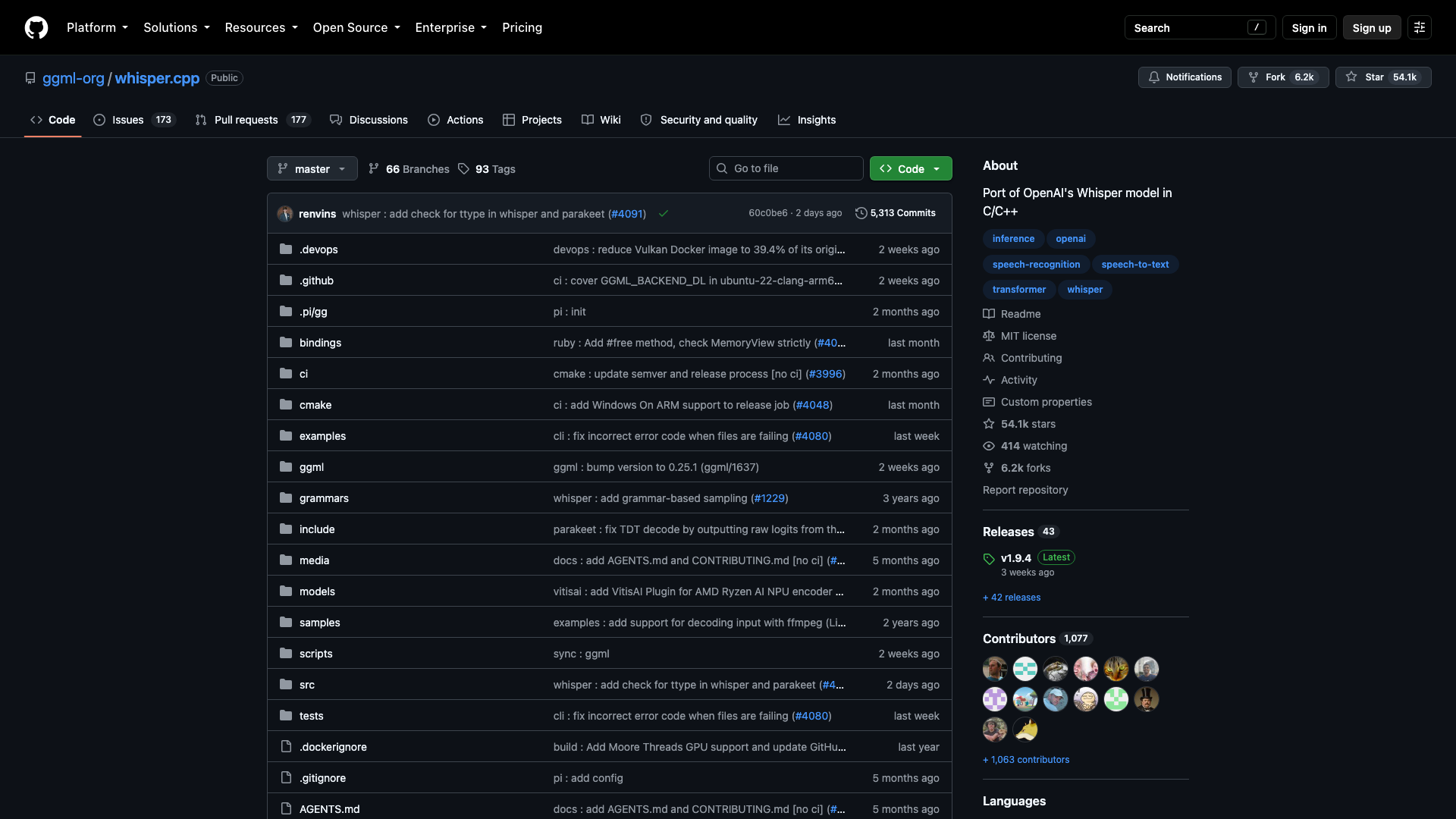1456x819 pixels.
Task: Open the + 1,063 contributors link
Action: click(x=1026, y=760)
